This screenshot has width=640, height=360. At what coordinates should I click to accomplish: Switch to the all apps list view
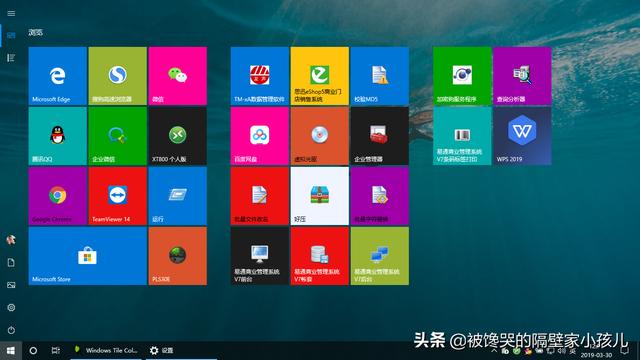click(11, 58)
